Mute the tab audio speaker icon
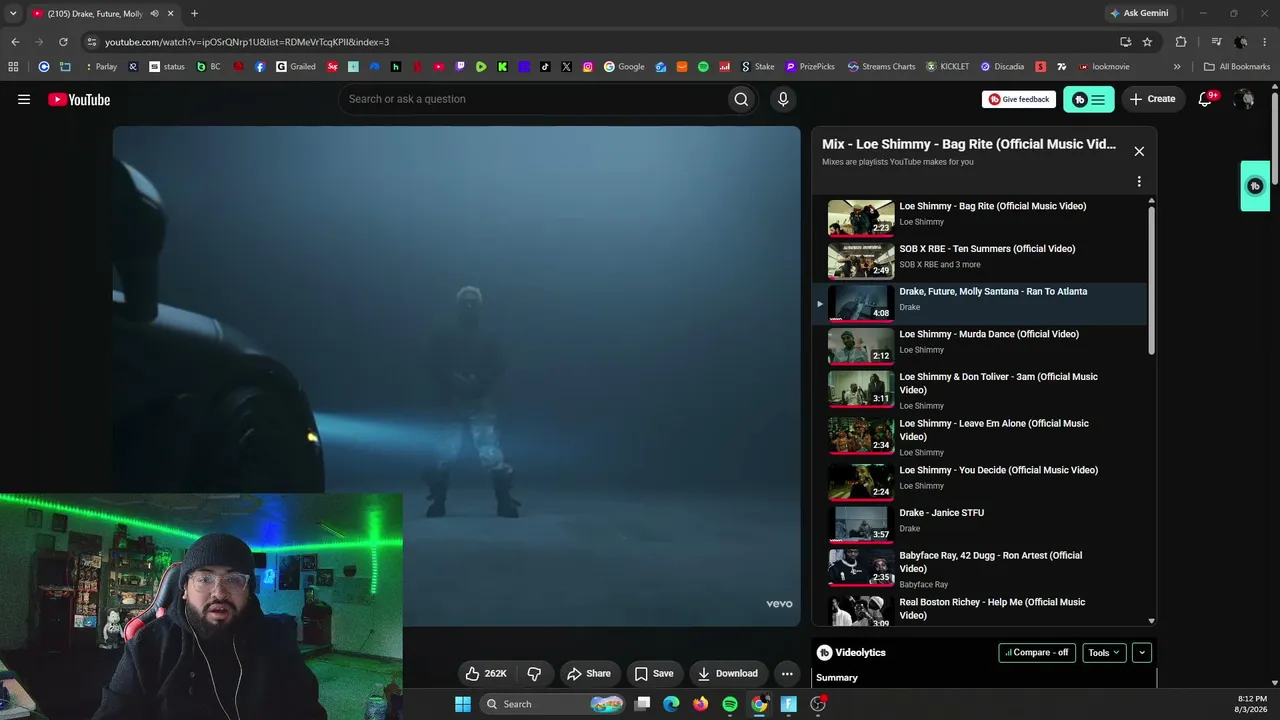Screen dimensions: 1280x720 click(x=155, y=13)
